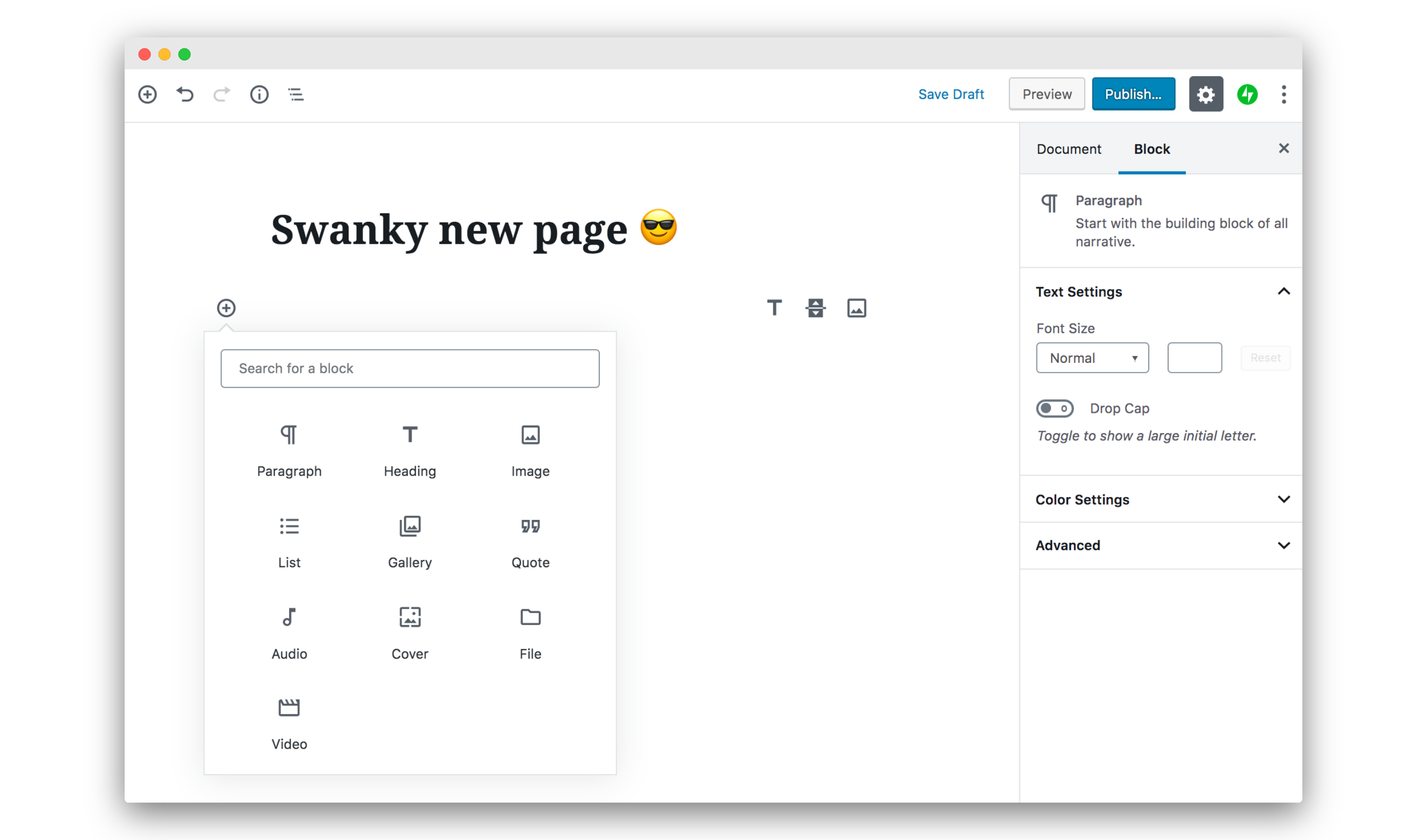This screenshot has width=1427, height=840.
Task: Click the Reset font size button
Action: tap(1265, 358)
